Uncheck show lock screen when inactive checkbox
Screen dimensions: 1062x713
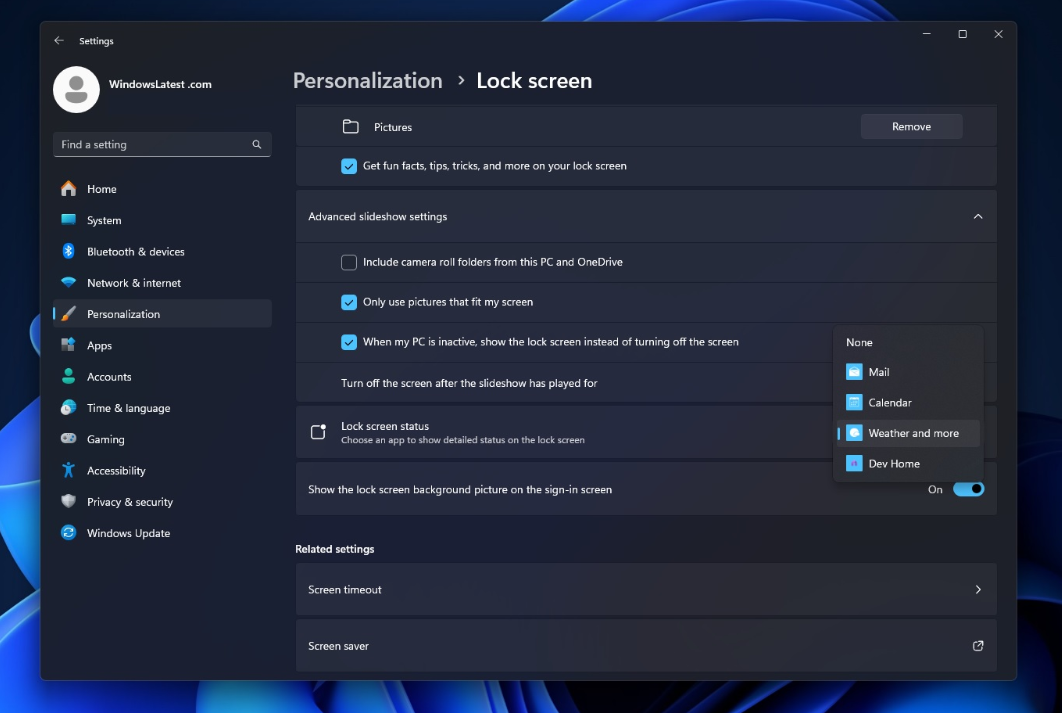coord(349,342)
